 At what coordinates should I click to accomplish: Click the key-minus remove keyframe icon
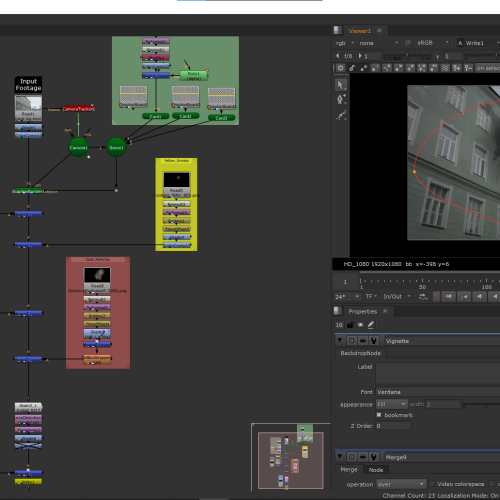point(468,68)
